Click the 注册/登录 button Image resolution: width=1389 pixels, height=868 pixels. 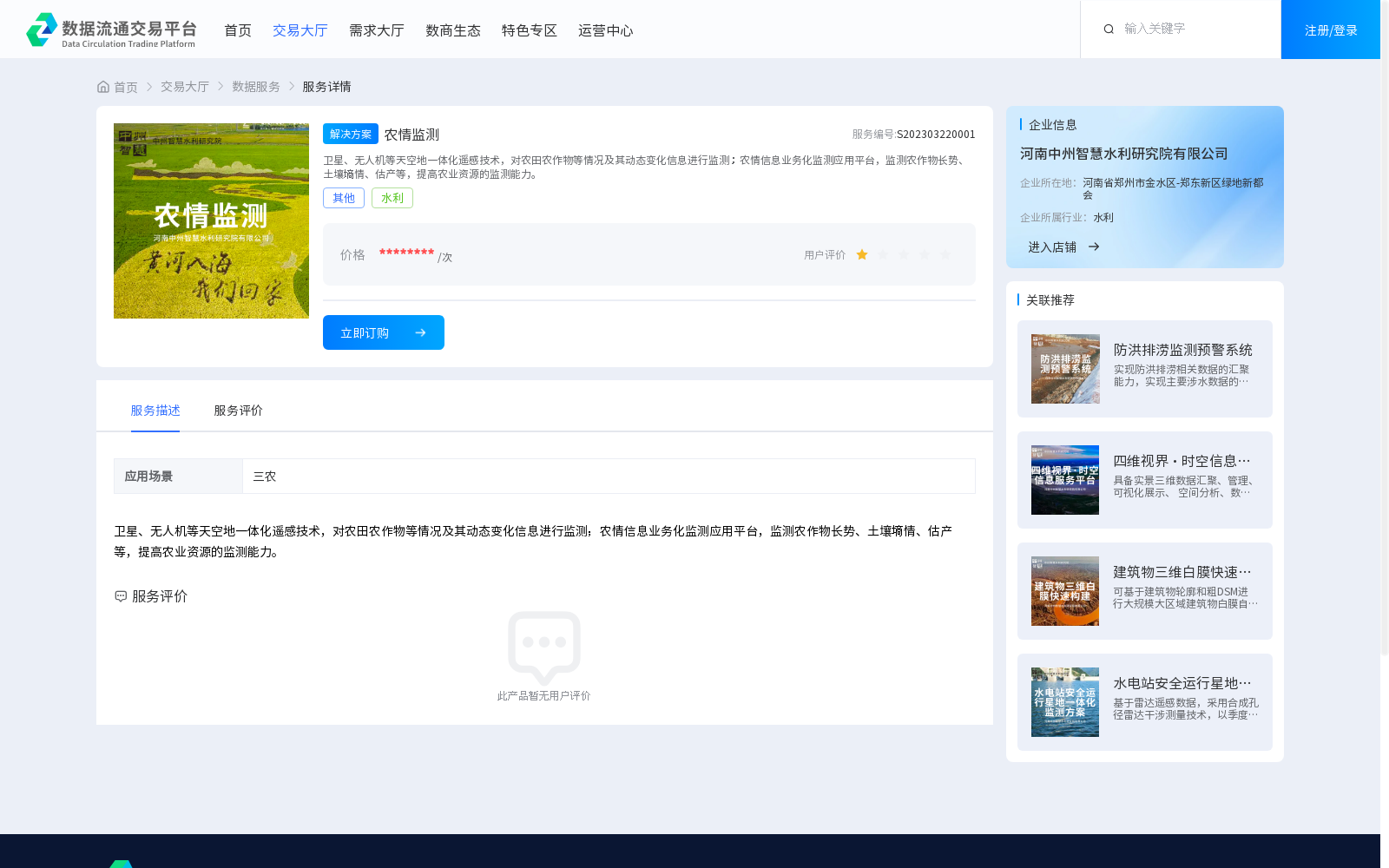(x=1331, y=30)
